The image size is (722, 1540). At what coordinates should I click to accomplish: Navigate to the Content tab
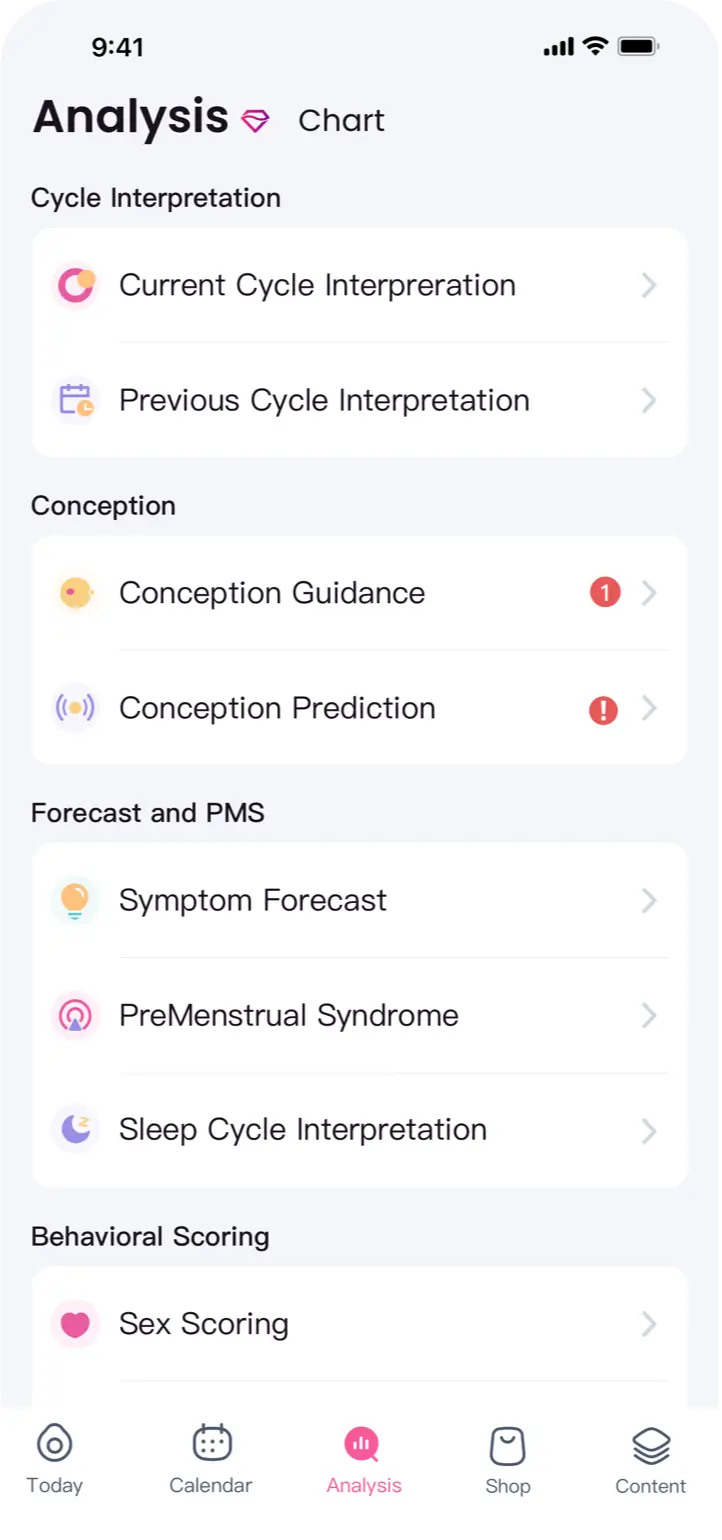tap(651, 1460)
